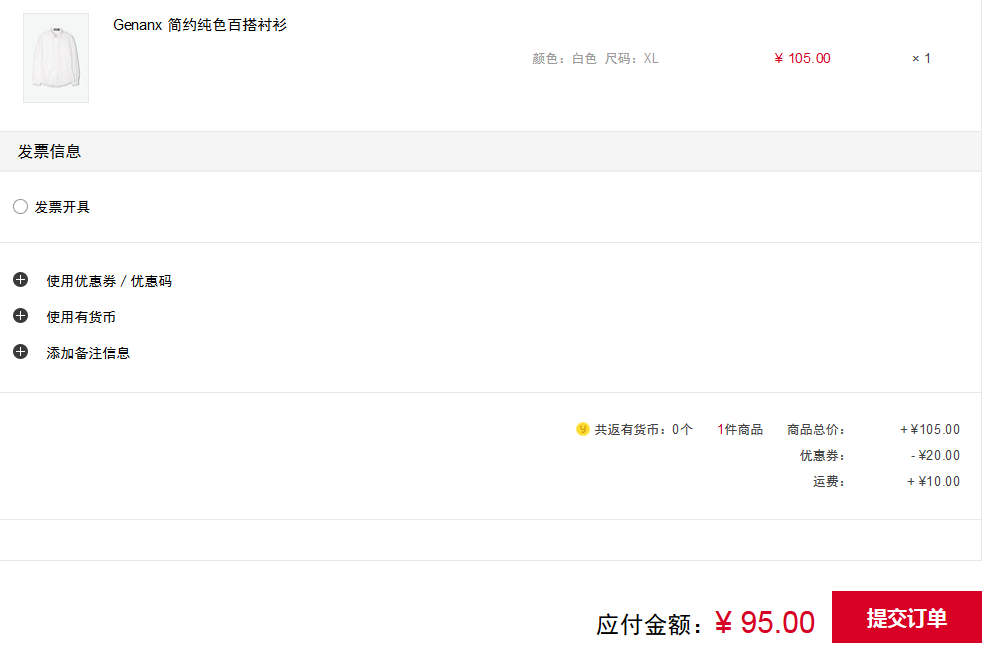Submit the order with 提交订单 button

(906, 617)
